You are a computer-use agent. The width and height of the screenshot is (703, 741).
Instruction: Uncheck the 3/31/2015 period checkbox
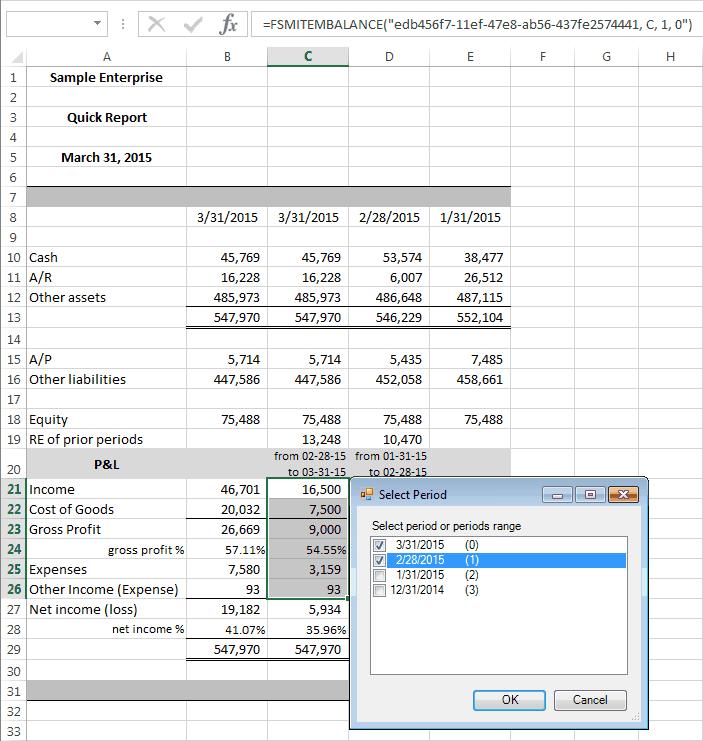coord(379,545)
